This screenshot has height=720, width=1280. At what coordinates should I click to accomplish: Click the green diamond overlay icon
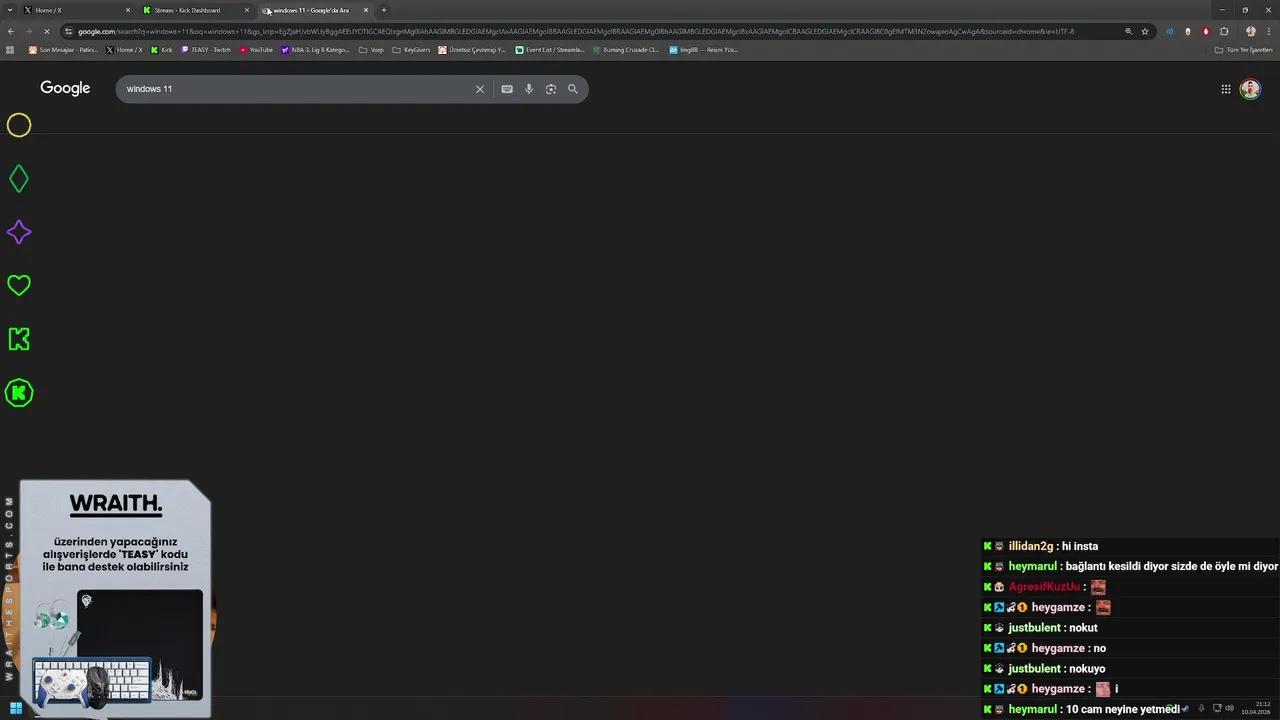[19, 179]
